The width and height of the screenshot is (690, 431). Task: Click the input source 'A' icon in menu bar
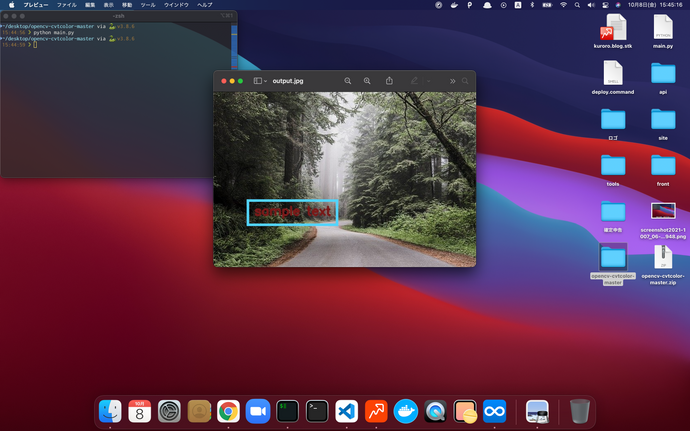(x=518, y=5)
